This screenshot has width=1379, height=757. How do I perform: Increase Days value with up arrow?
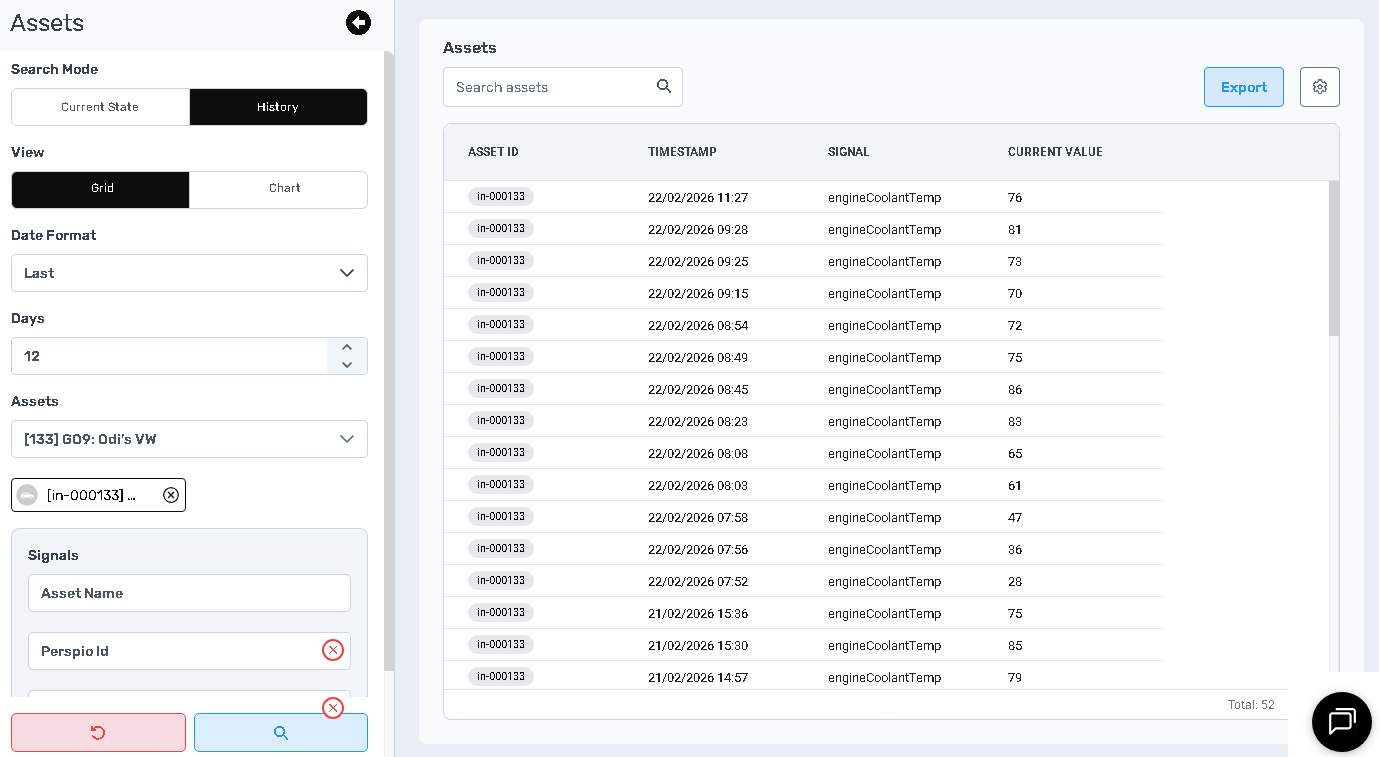(x=347, y=347)
